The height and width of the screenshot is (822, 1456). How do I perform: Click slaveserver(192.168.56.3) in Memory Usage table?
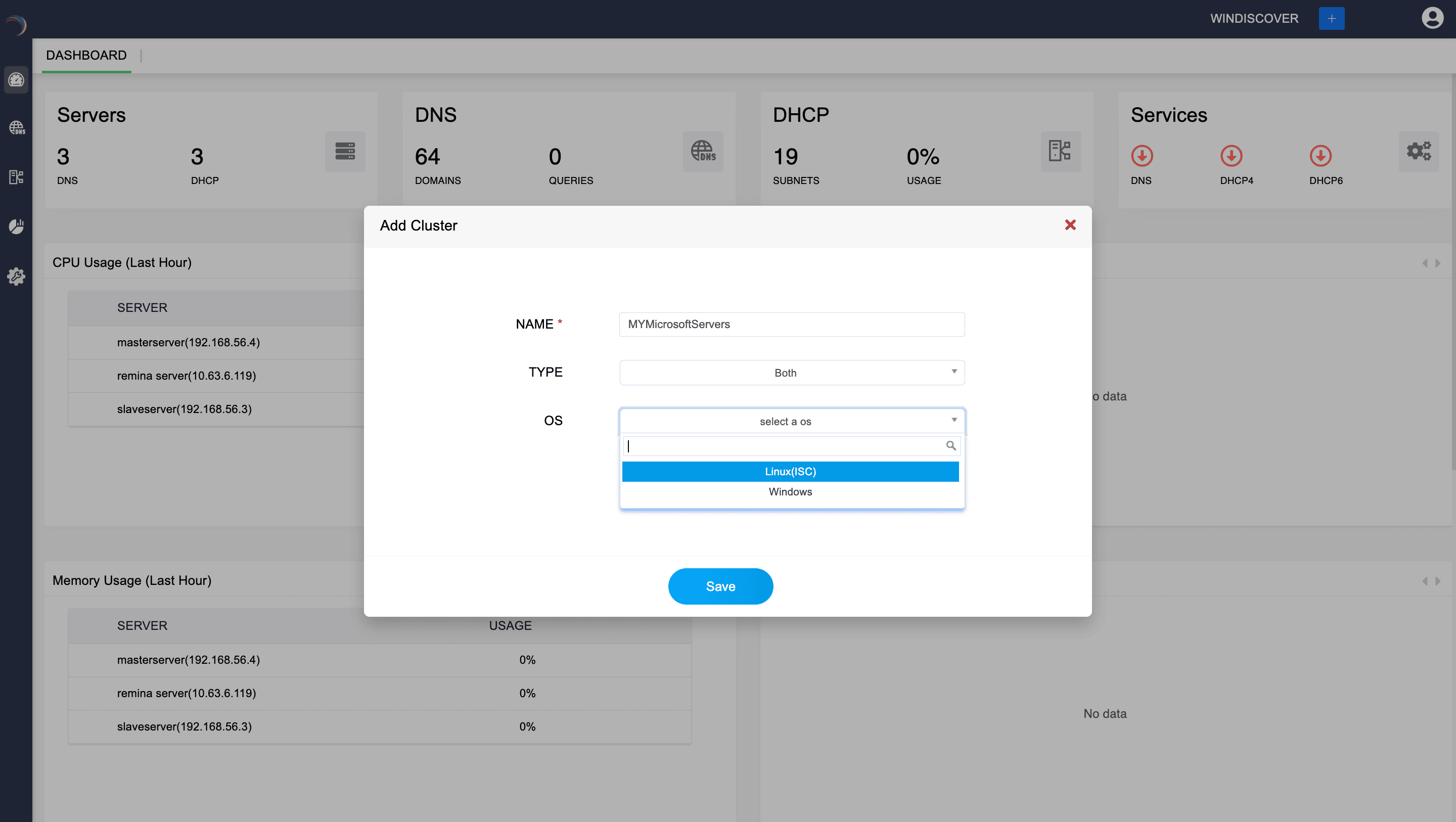[184, 726]
